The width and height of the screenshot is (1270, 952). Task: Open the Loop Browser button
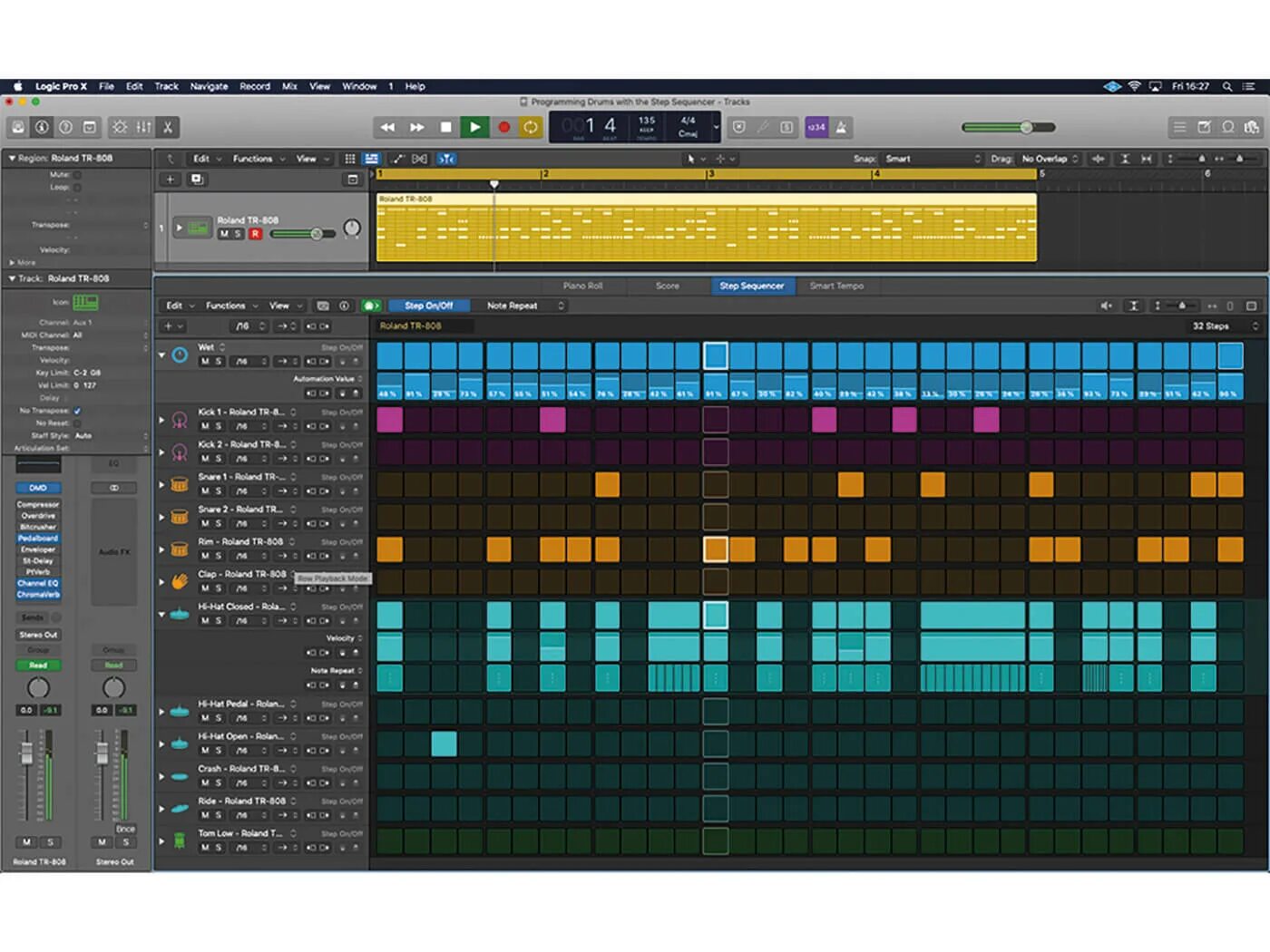coord(1228,127)
